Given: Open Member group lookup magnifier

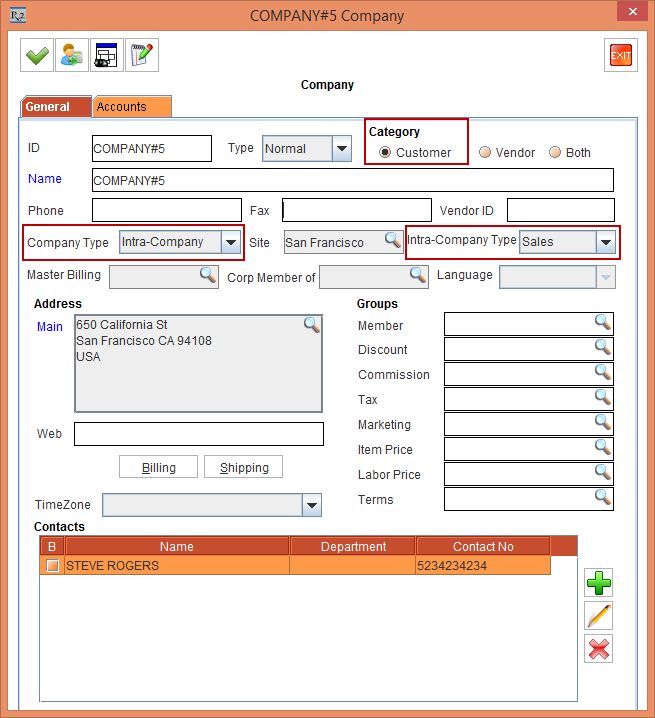Looking at the screenshot, I should 603,322.
